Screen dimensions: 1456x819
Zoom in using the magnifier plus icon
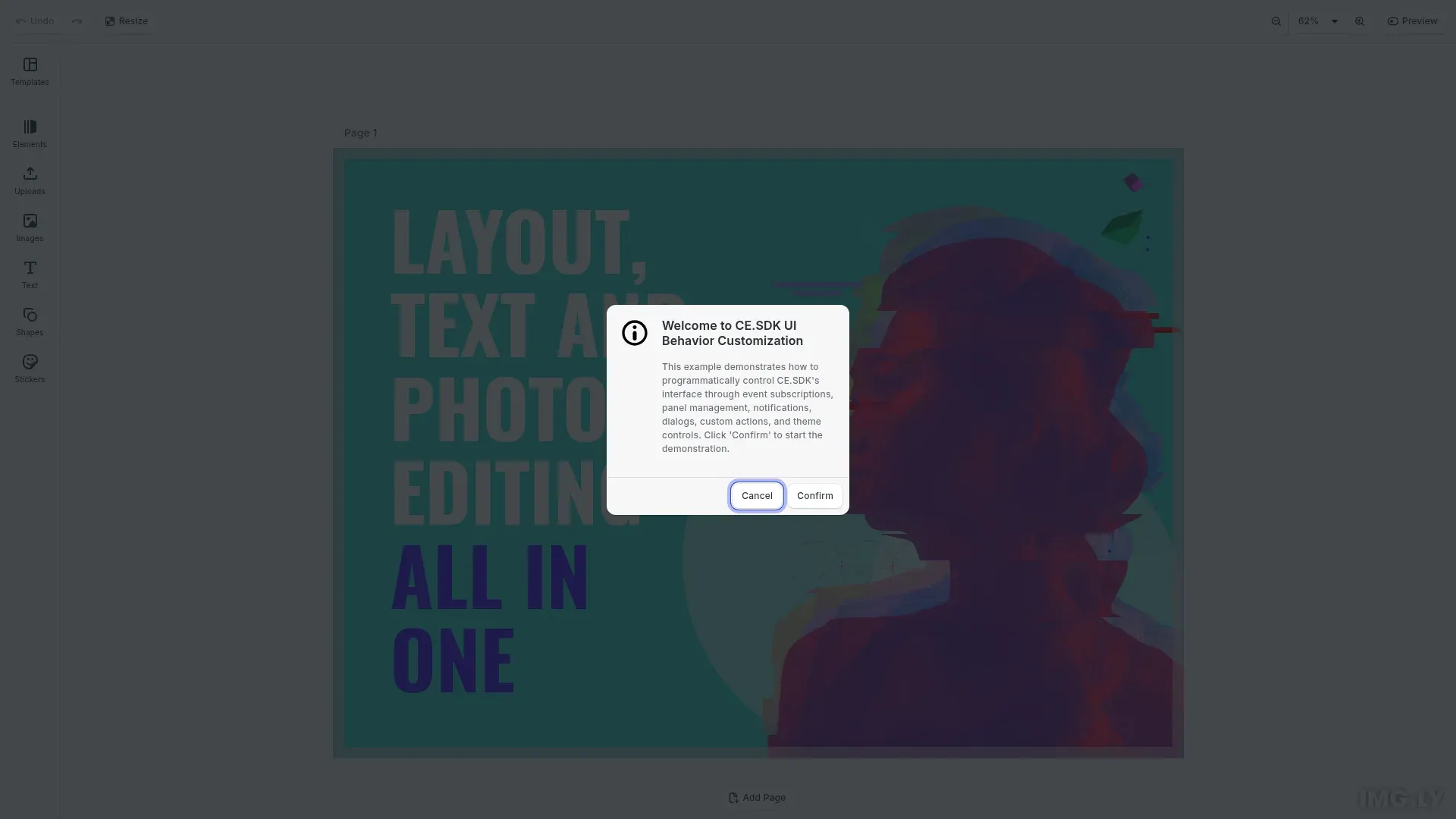[x=1359, y=20]
